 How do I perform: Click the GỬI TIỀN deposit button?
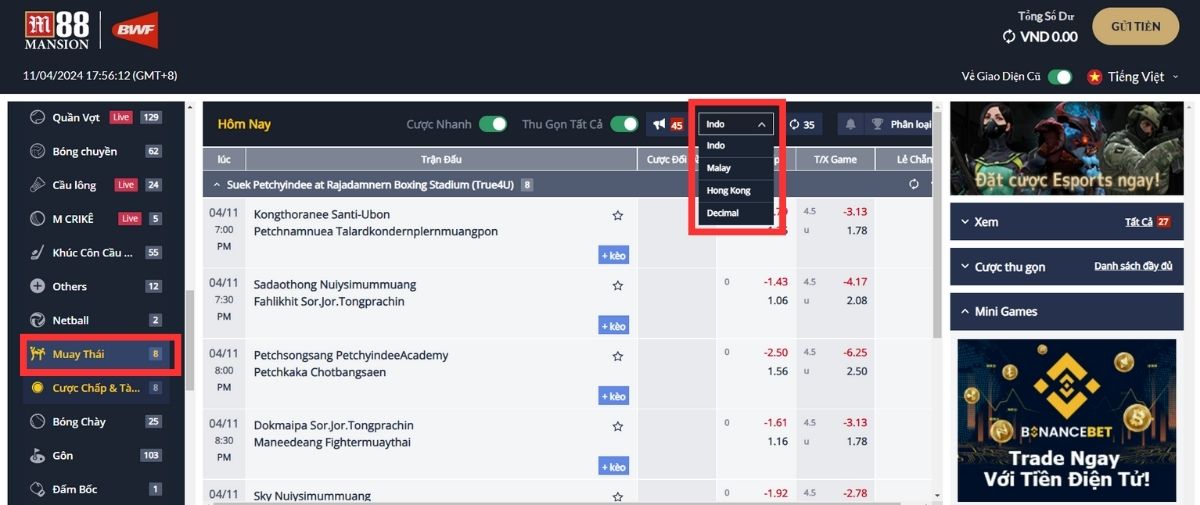(1136, 27)
